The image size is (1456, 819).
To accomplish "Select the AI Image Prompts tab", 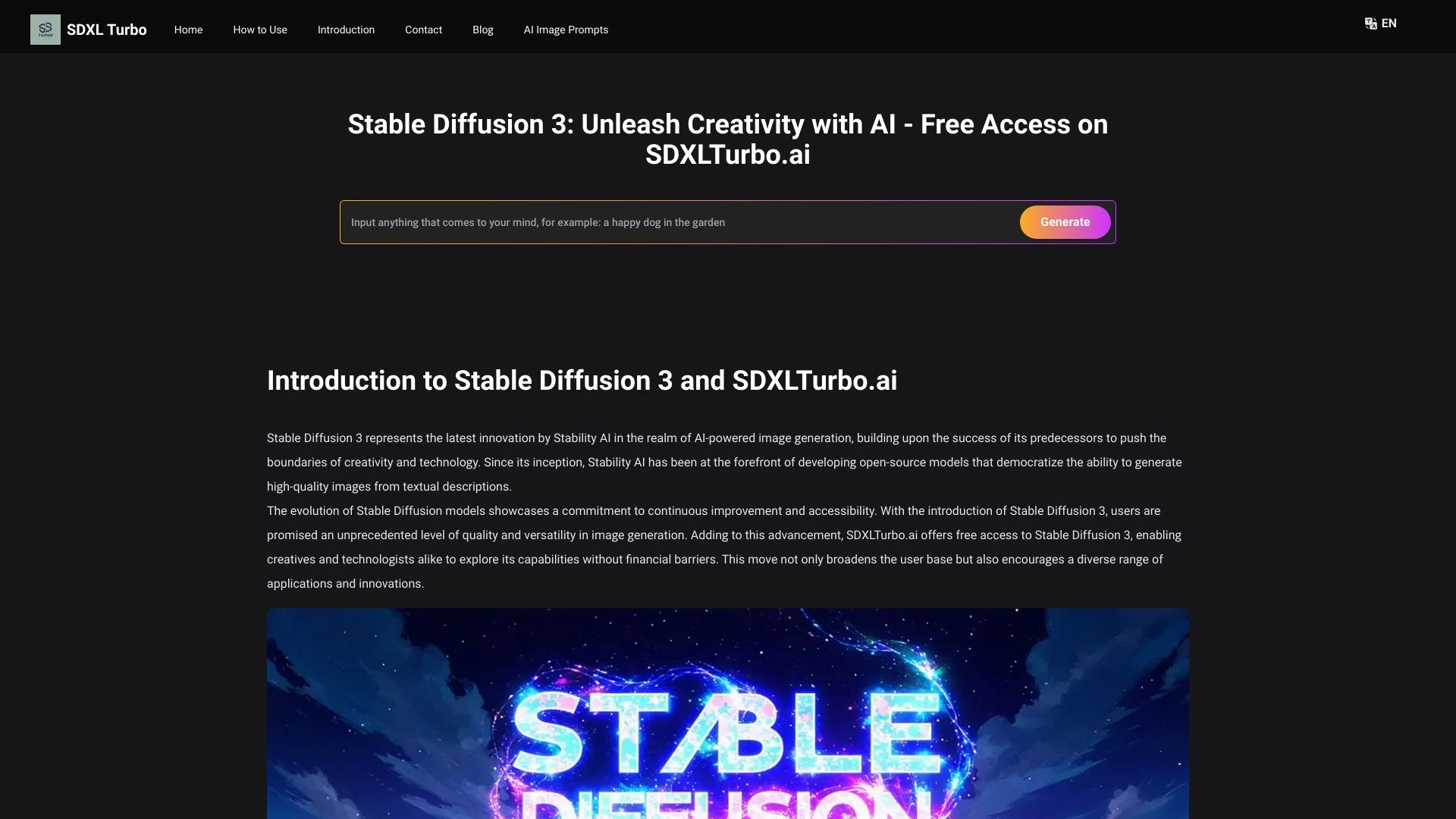I will coord(566,29).
